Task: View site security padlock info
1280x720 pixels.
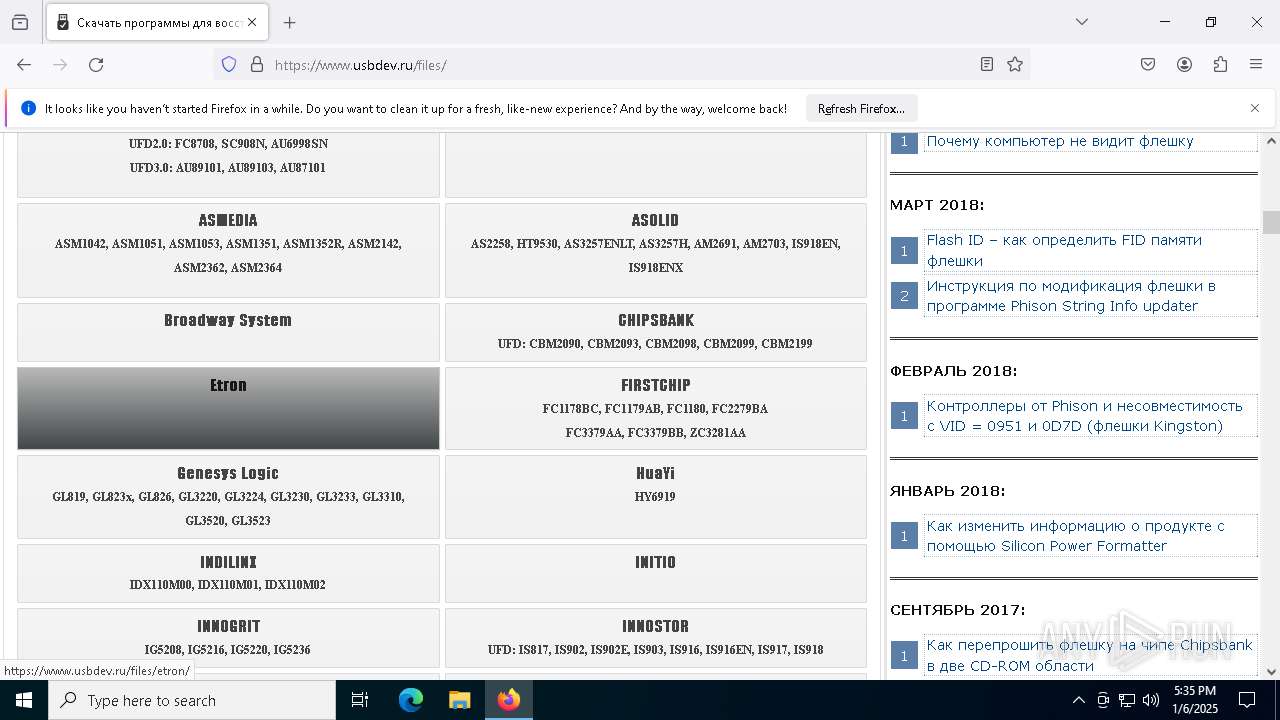Action: 257,64
